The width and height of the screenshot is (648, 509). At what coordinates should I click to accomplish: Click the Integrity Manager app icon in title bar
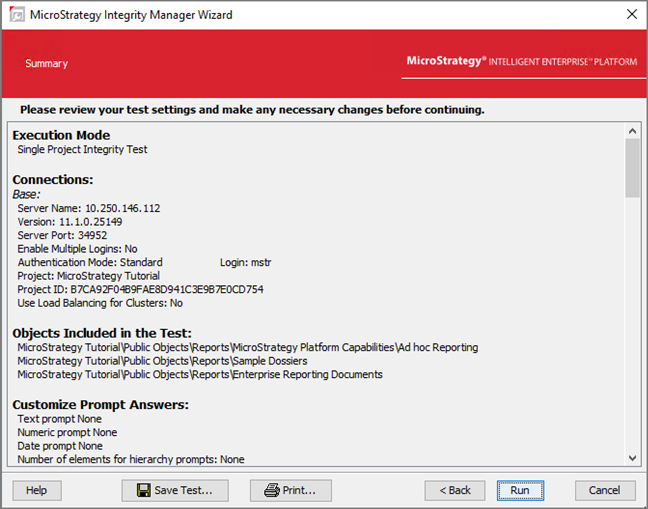(17, 14)
